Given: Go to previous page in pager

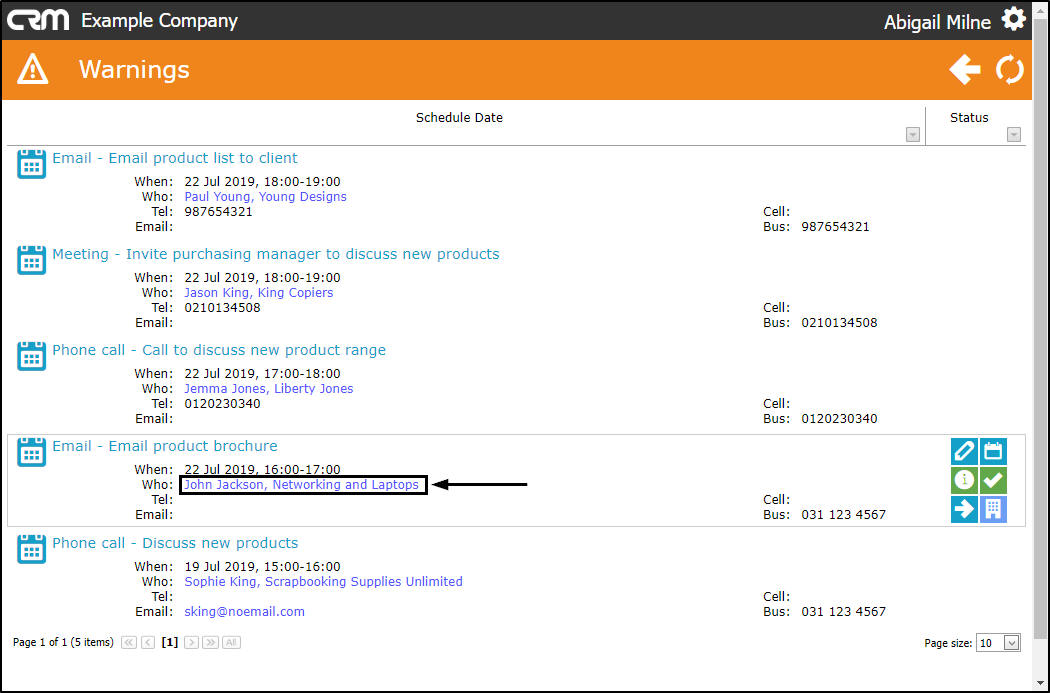Looking at the screenshot, I should [149, 643].
